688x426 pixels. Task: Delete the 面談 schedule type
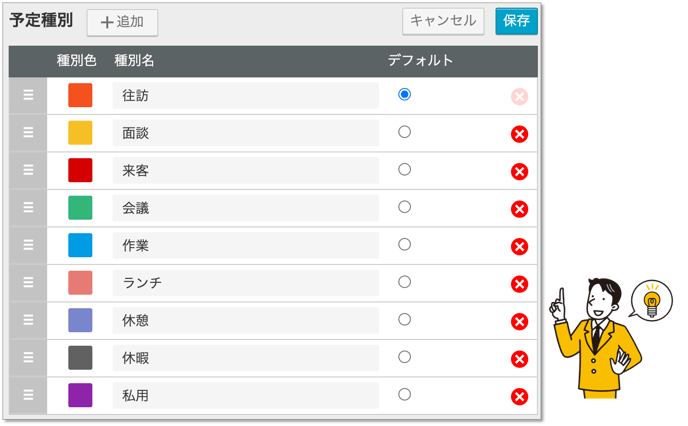(x=519, y=134)
